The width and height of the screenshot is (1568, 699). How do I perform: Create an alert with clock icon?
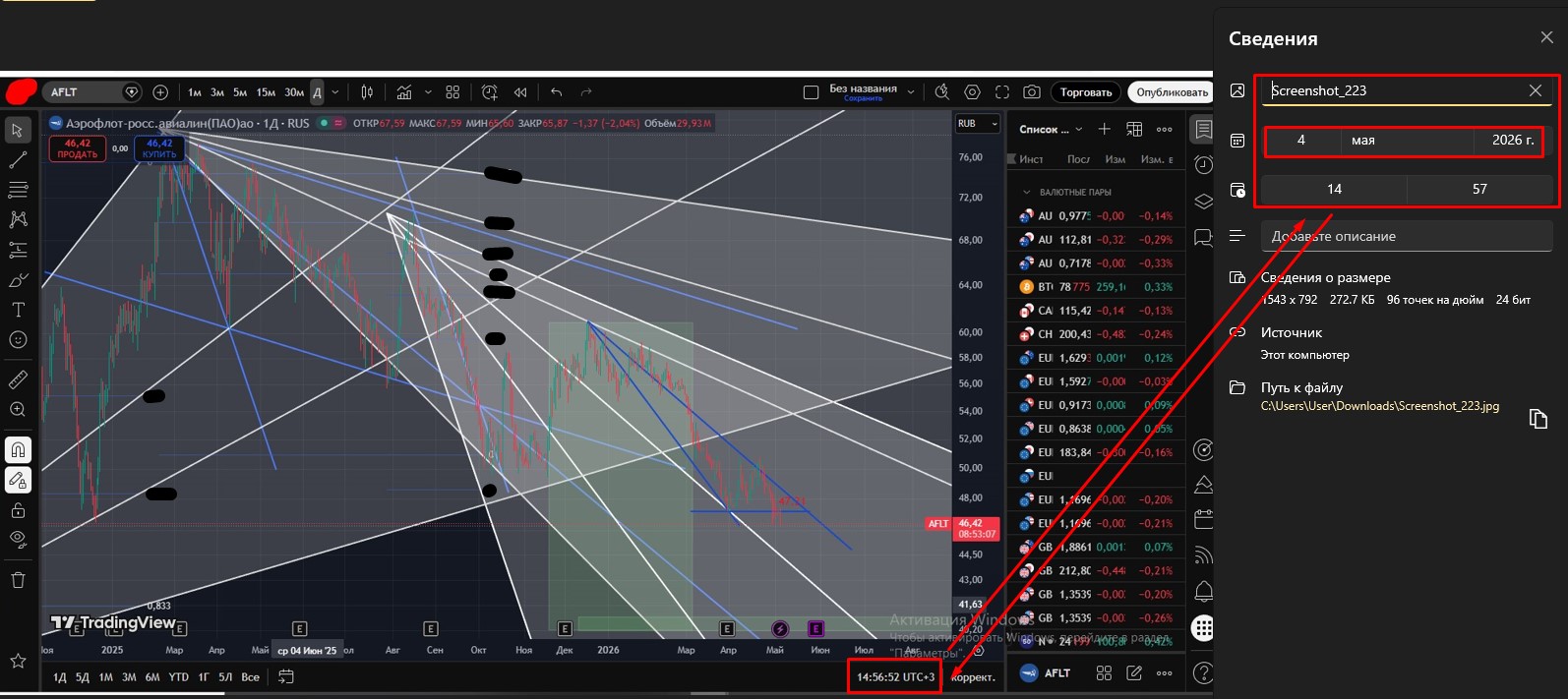click(490, 92)
